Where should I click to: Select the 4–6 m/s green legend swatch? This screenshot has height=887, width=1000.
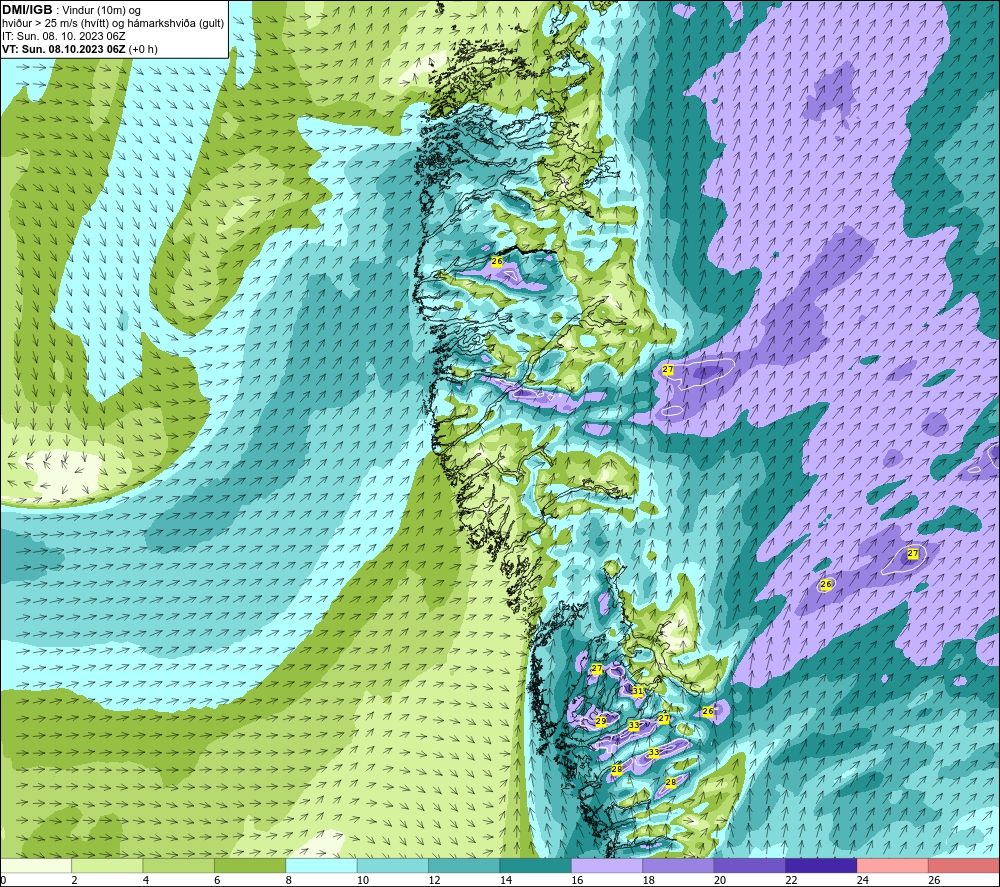point(179,865)
